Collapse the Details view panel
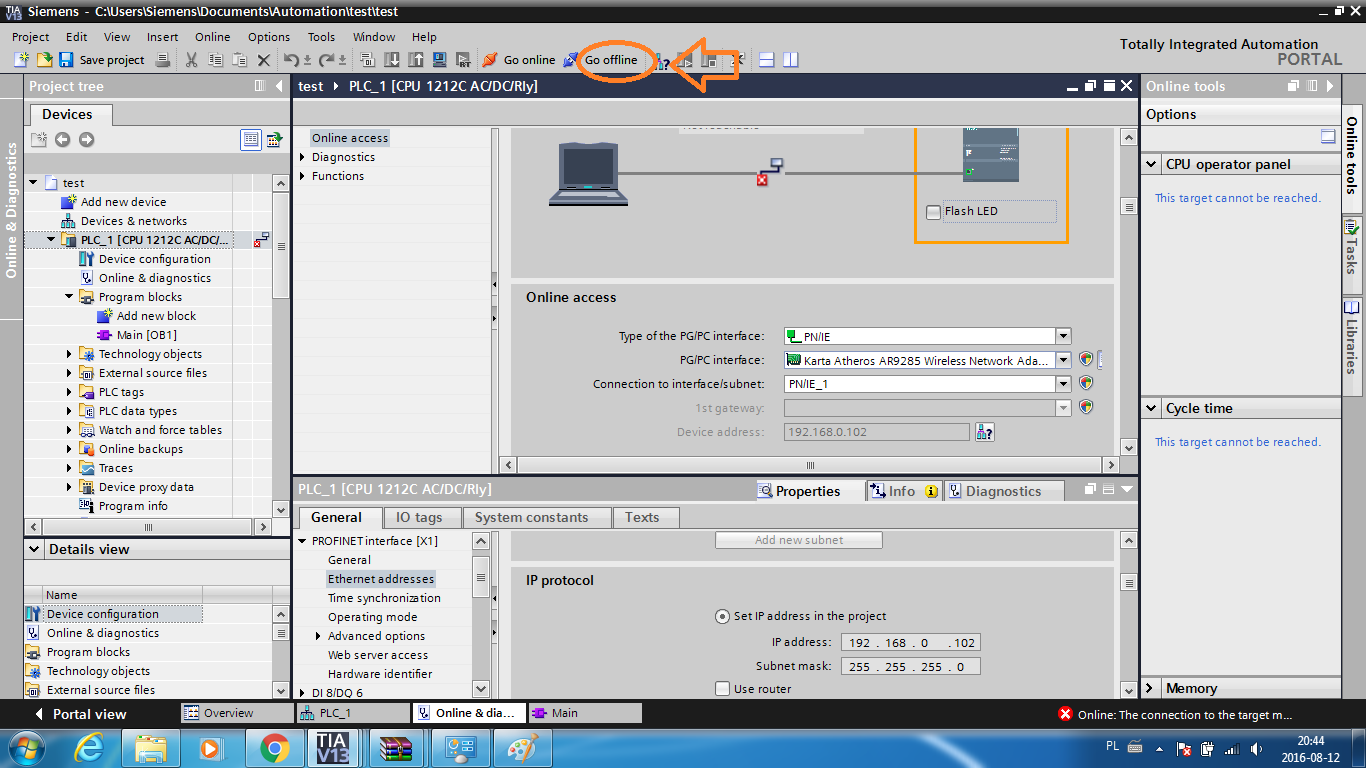The width and height of the screenshot is (1366, 768). (x=35, y=549)
